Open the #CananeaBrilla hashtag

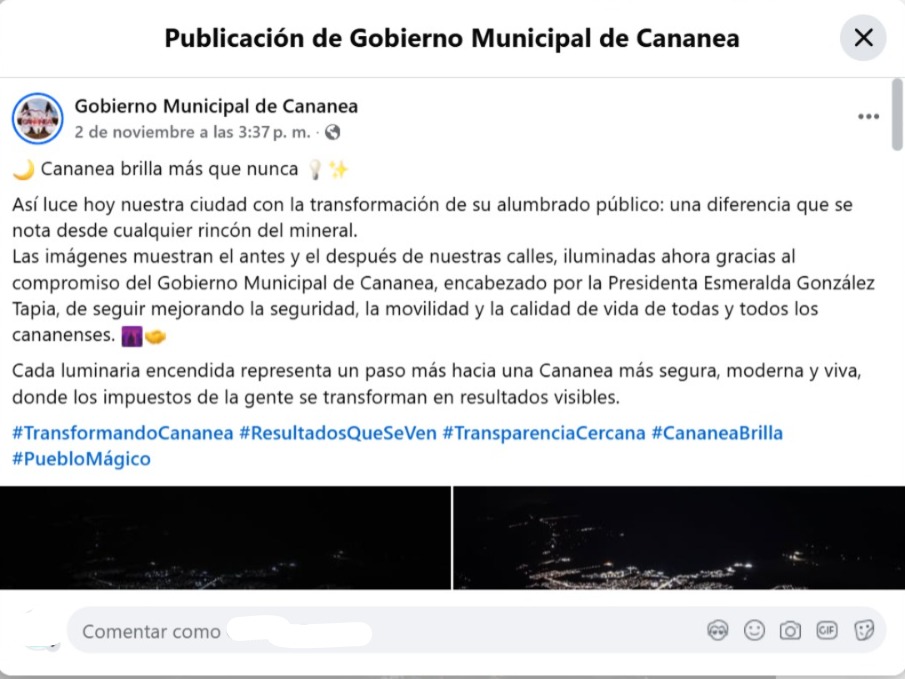coord(717,433)
